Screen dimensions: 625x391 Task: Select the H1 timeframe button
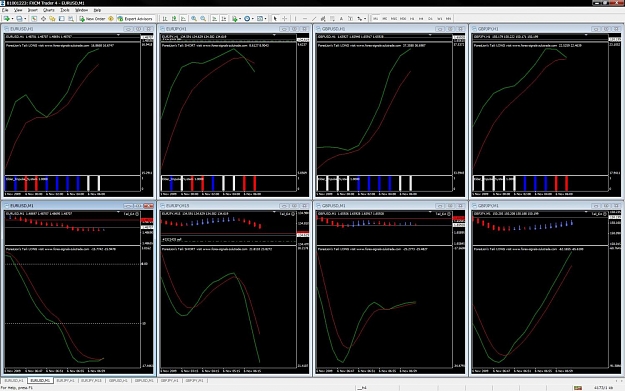[x=412, y=18]
